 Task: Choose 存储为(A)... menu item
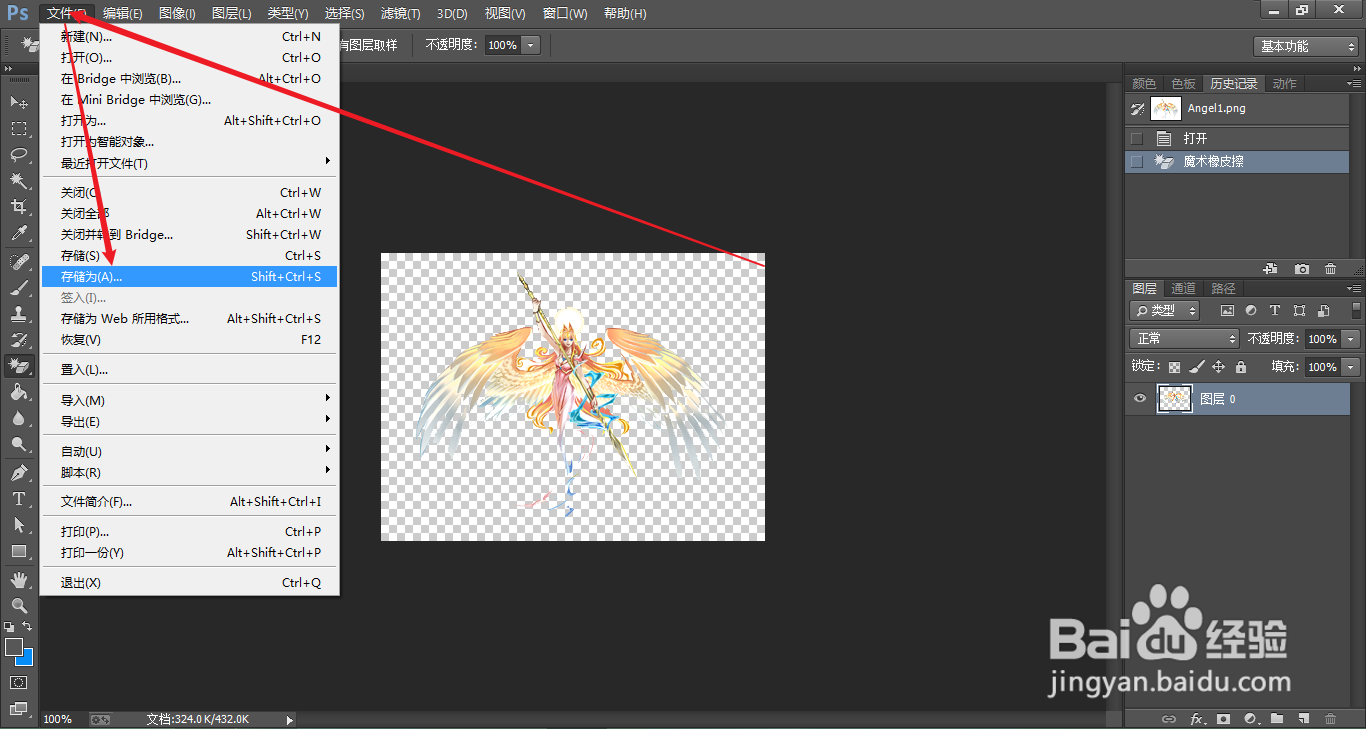(189, 276)
